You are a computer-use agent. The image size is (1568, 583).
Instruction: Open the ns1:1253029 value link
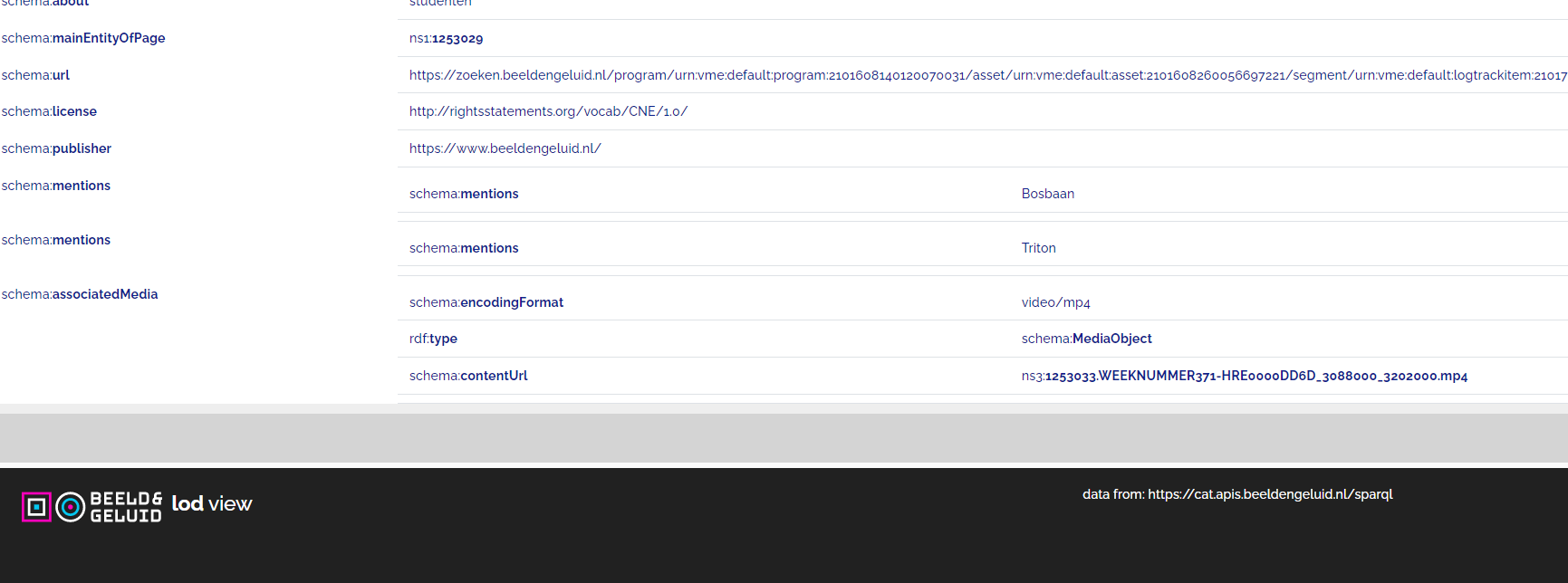pos(446,39)
